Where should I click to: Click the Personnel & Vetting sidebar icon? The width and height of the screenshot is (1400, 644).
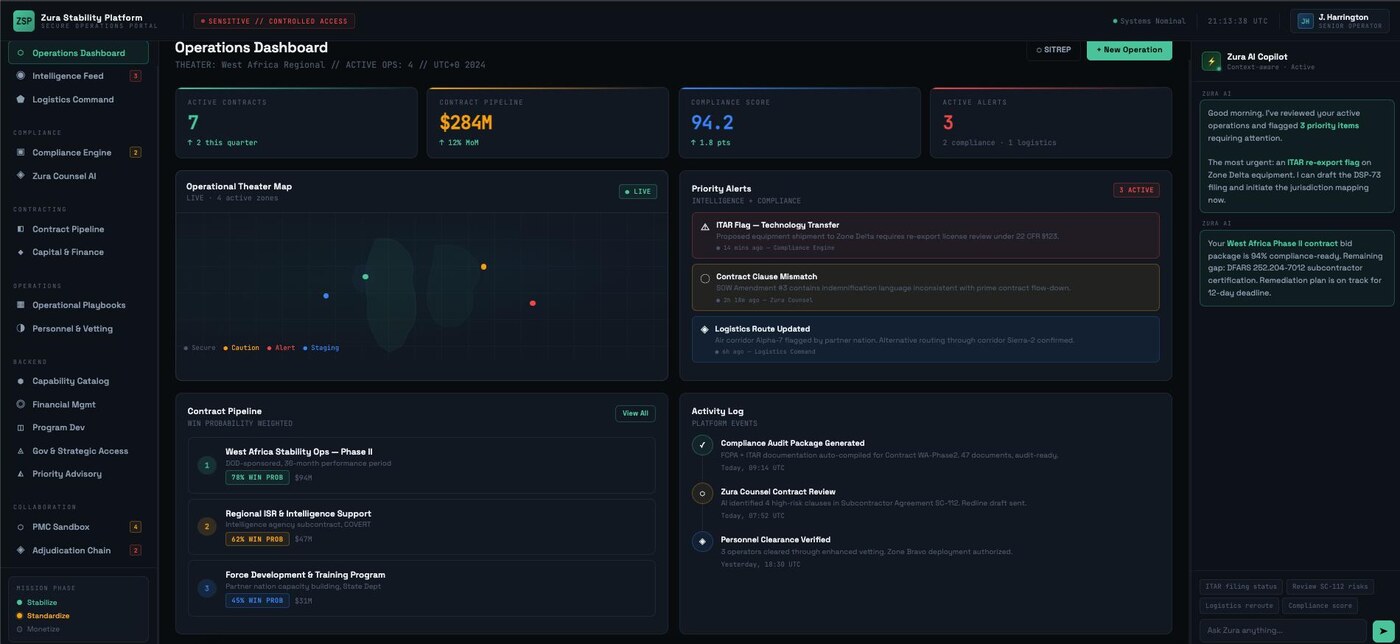click(x=21, y=328)
